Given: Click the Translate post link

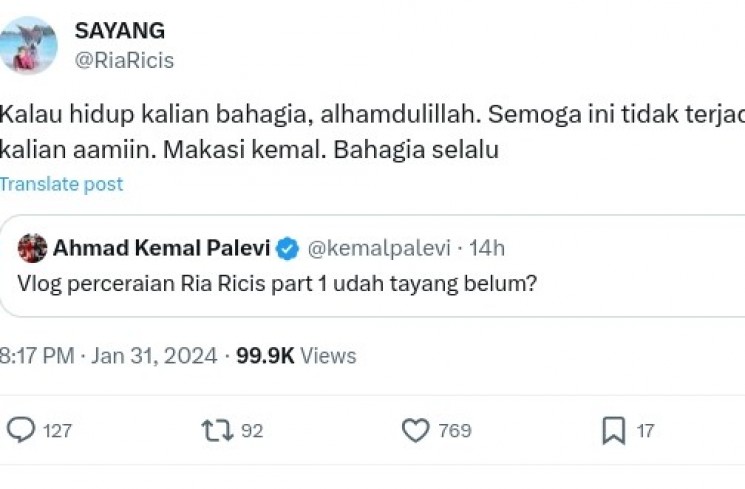Looking at the screenshot, I should (62, 184).
